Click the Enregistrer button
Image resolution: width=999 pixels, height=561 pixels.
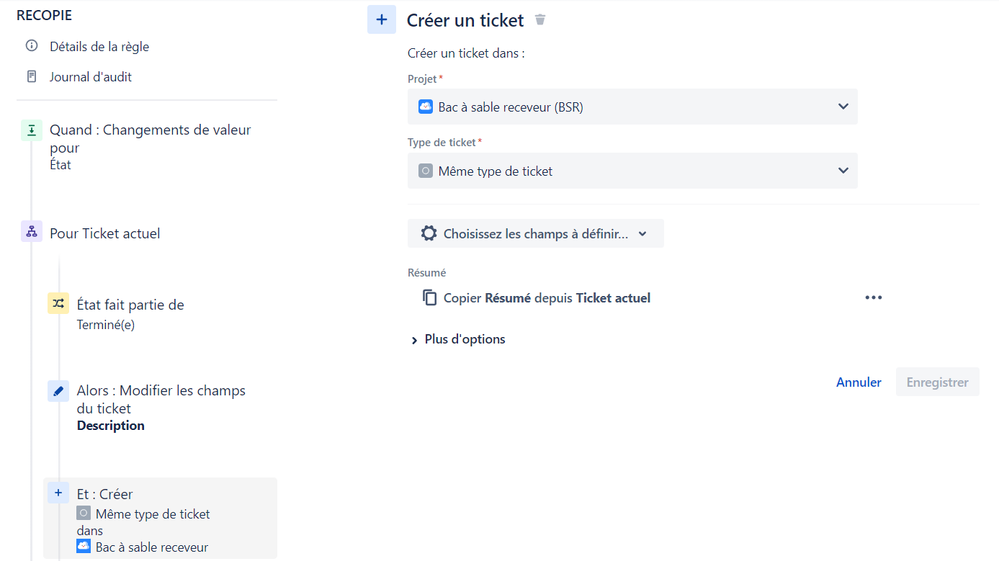click(937, 382)
